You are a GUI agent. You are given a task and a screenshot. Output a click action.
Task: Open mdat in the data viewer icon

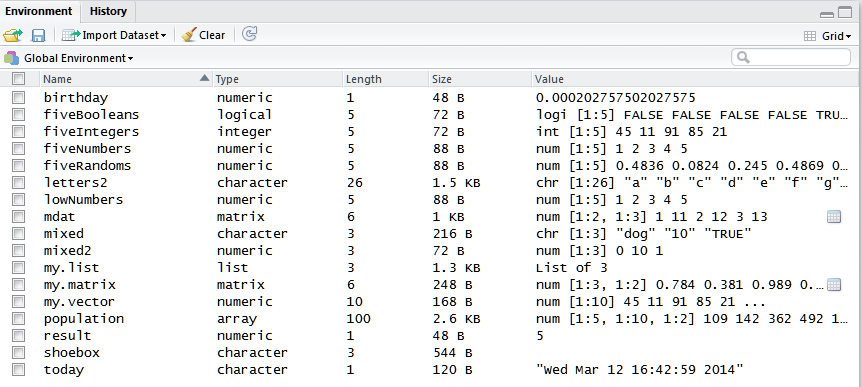click(833, 217)
